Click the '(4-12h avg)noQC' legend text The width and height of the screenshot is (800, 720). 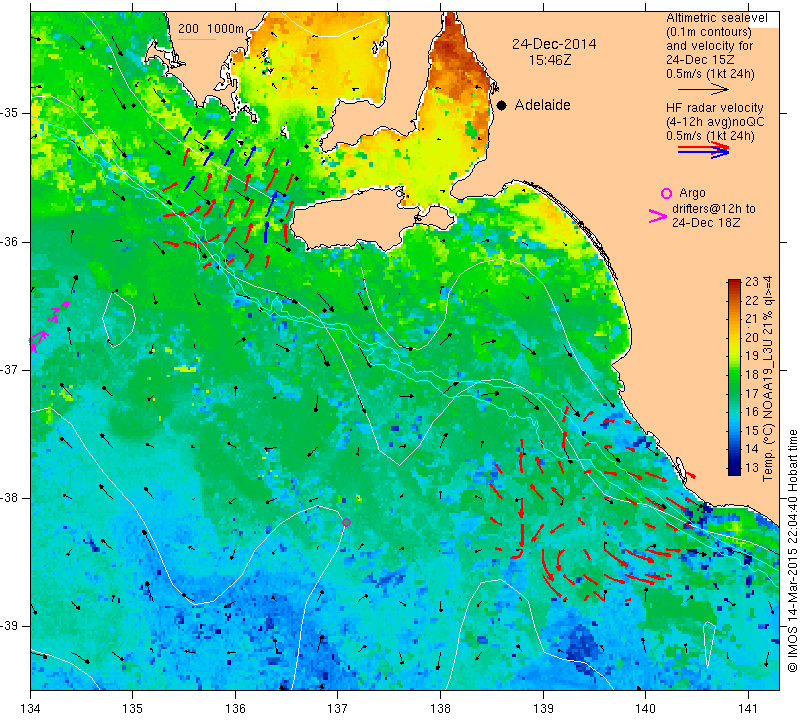click(x=715, y=122)
